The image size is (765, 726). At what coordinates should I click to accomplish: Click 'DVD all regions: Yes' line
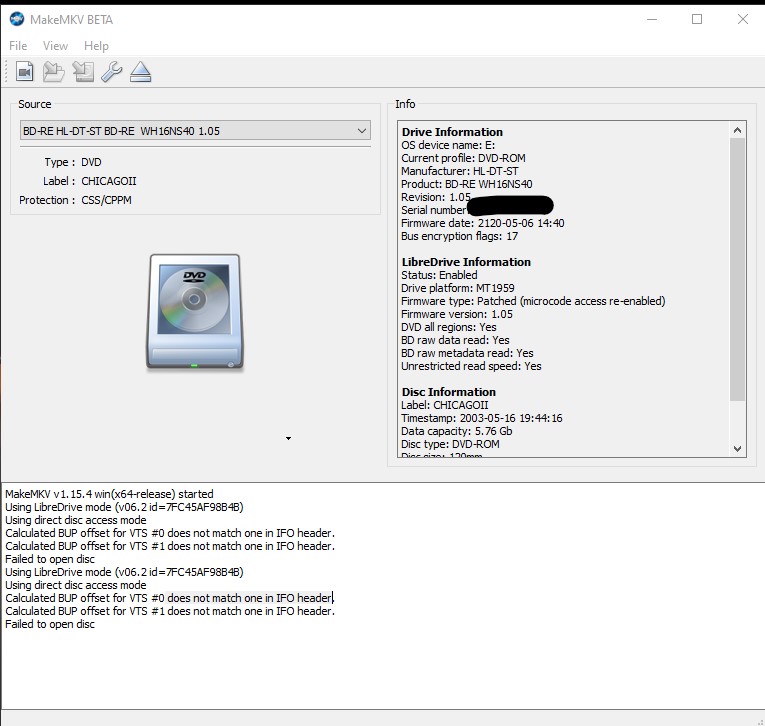click(x=448, y=327)
